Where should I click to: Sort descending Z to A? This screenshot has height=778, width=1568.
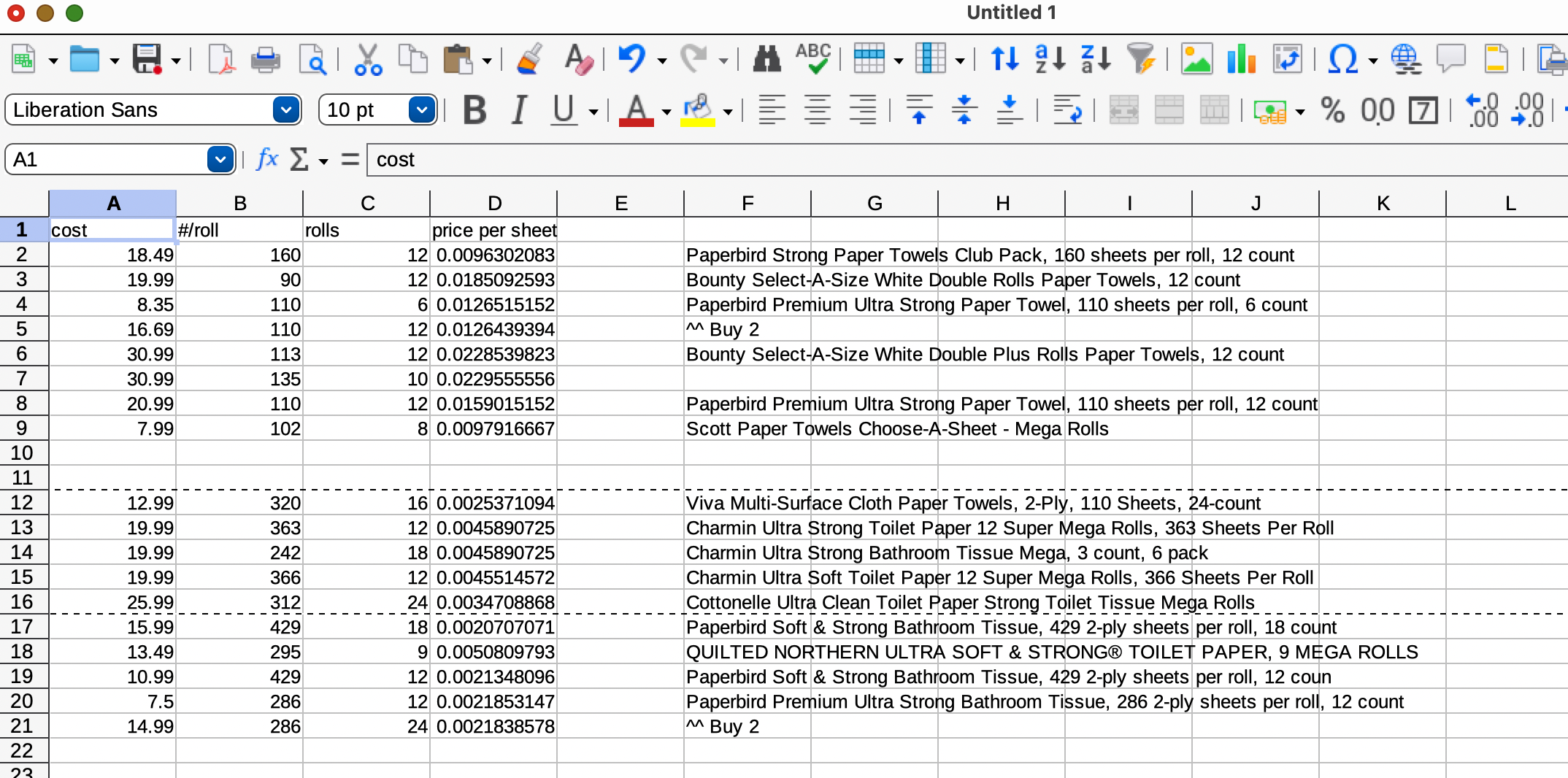click(x=1096, y=59)
